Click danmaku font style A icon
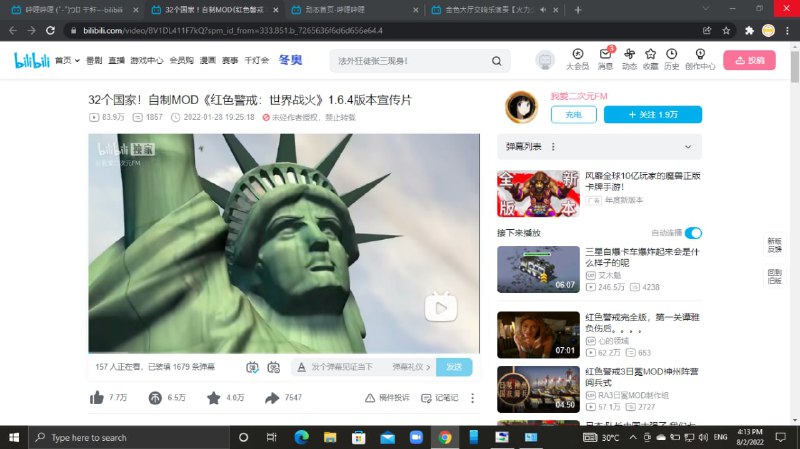The height and width of the screenshot is (449, 800). click(x=302, y=367)
